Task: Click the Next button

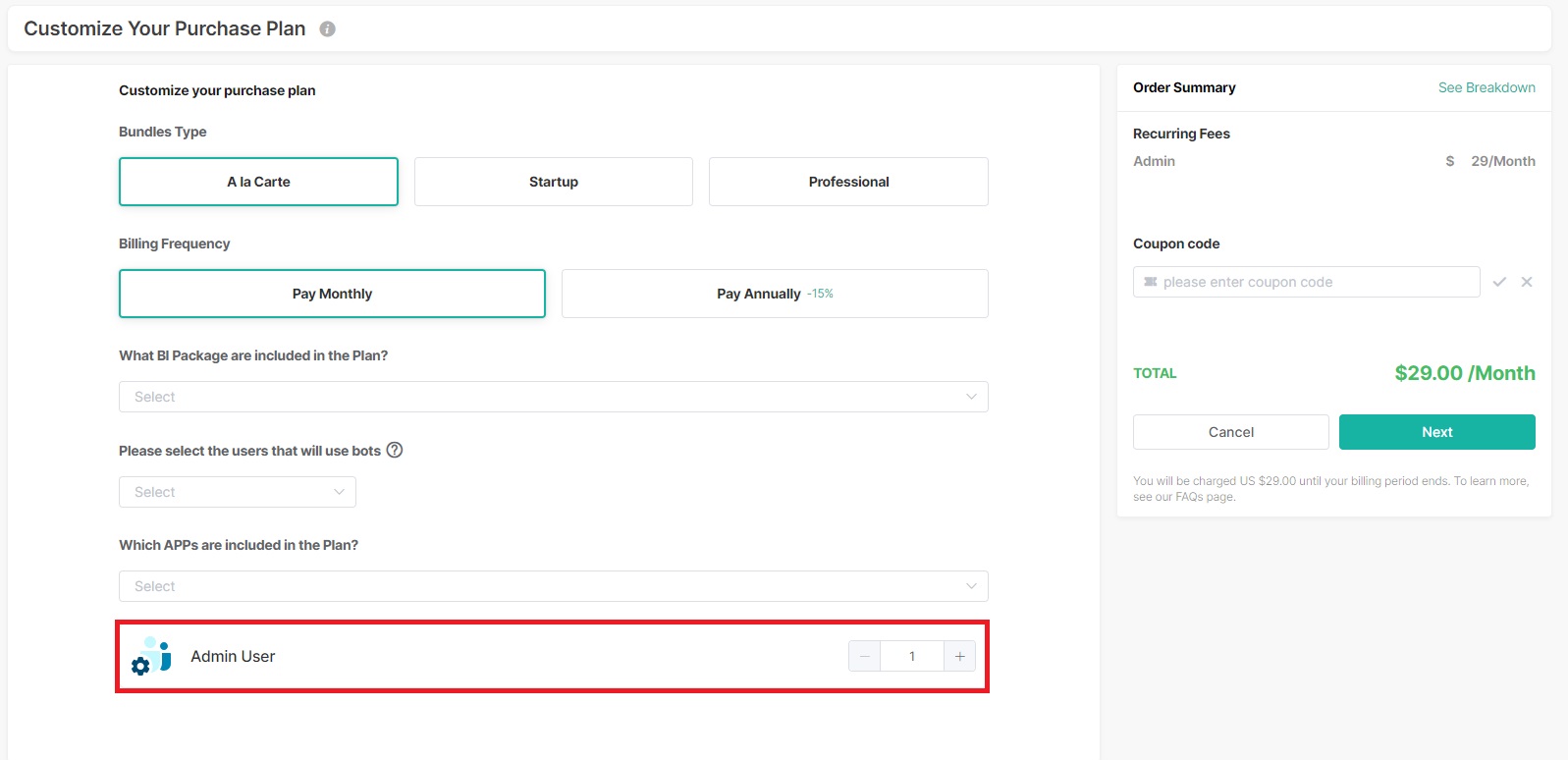Action: coord(1436,432)
